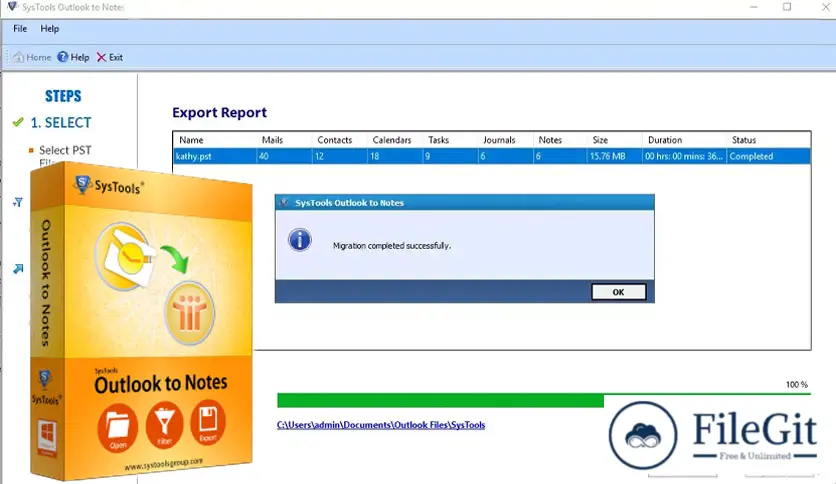Click the Exit toolbar button
The image size is (836, 484).
(x=109, y=57)
